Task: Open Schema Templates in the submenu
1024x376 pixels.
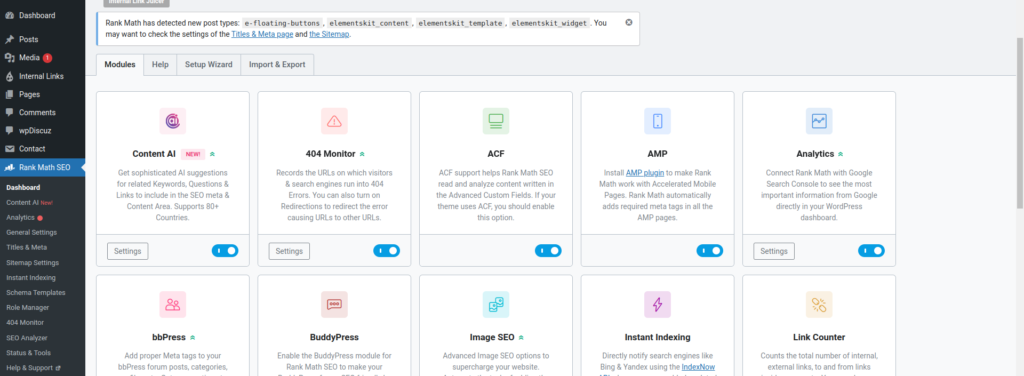Action: (35, 292)
